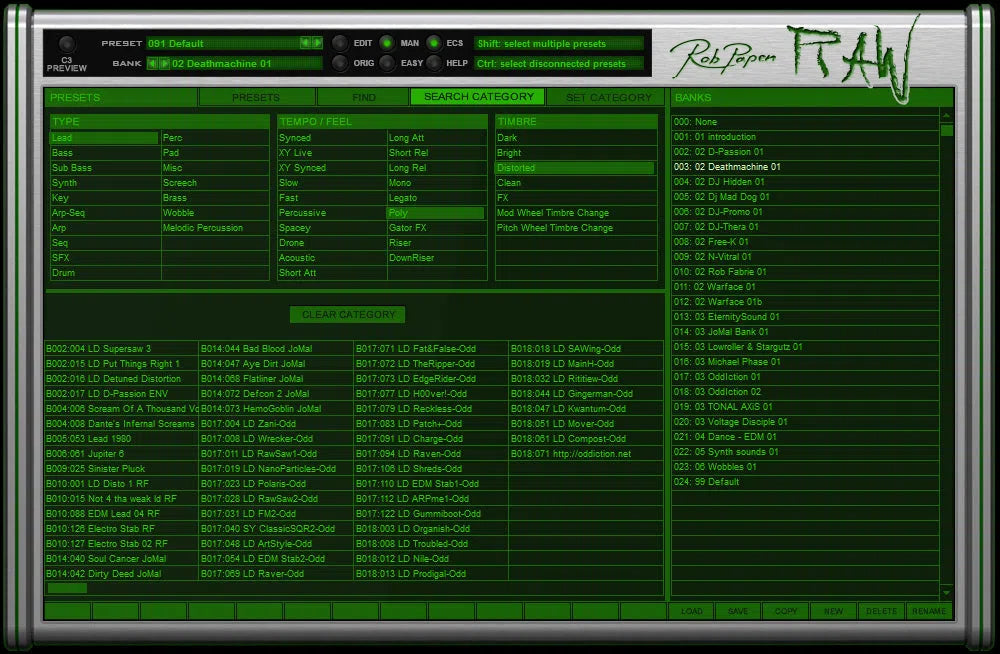This screenshot has width=1000, height=654.
Task: Open HELP via the round icon
Action: tap(432, 63)
